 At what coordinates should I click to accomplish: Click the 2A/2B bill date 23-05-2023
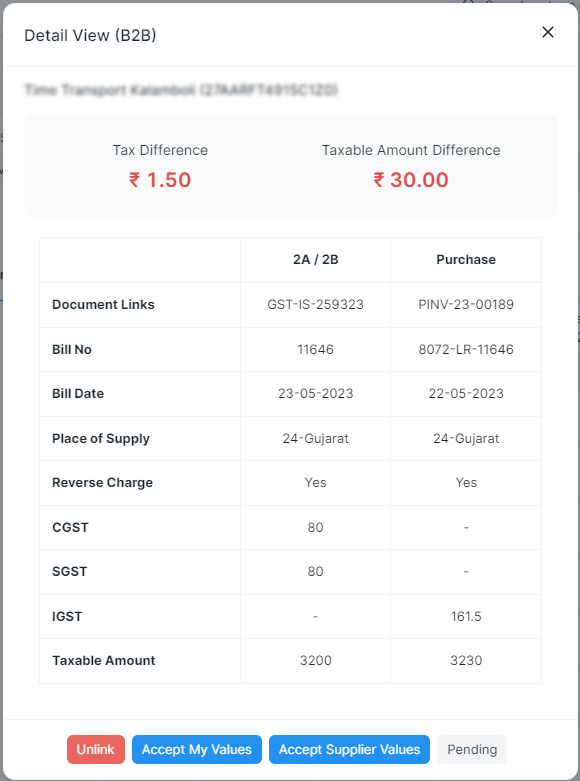click(x=315, y=393)
